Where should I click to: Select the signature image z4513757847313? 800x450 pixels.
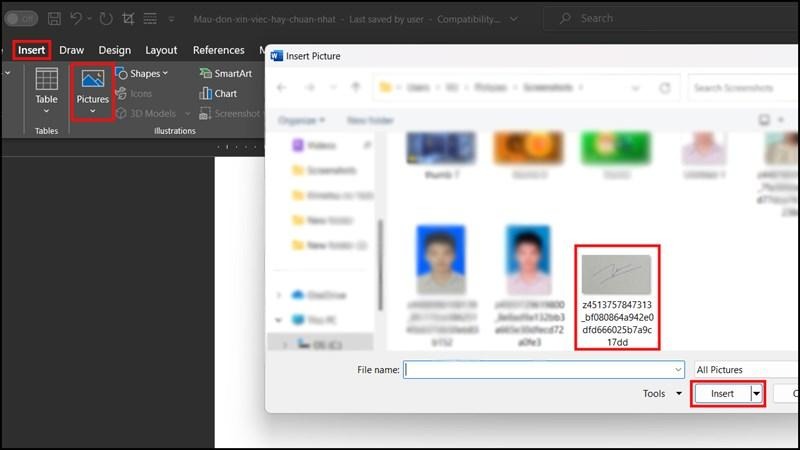pyautogui.click(x=616, y=296)
